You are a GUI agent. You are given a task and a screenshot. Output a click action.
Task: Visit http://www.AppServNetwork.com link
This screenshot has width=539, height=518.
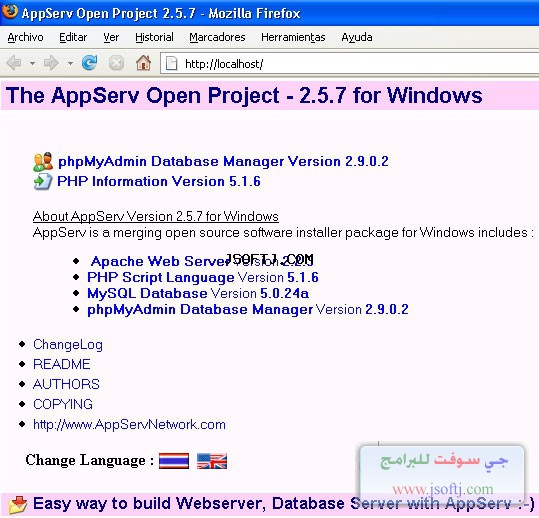pyautogui.click(x=129, y=425)
